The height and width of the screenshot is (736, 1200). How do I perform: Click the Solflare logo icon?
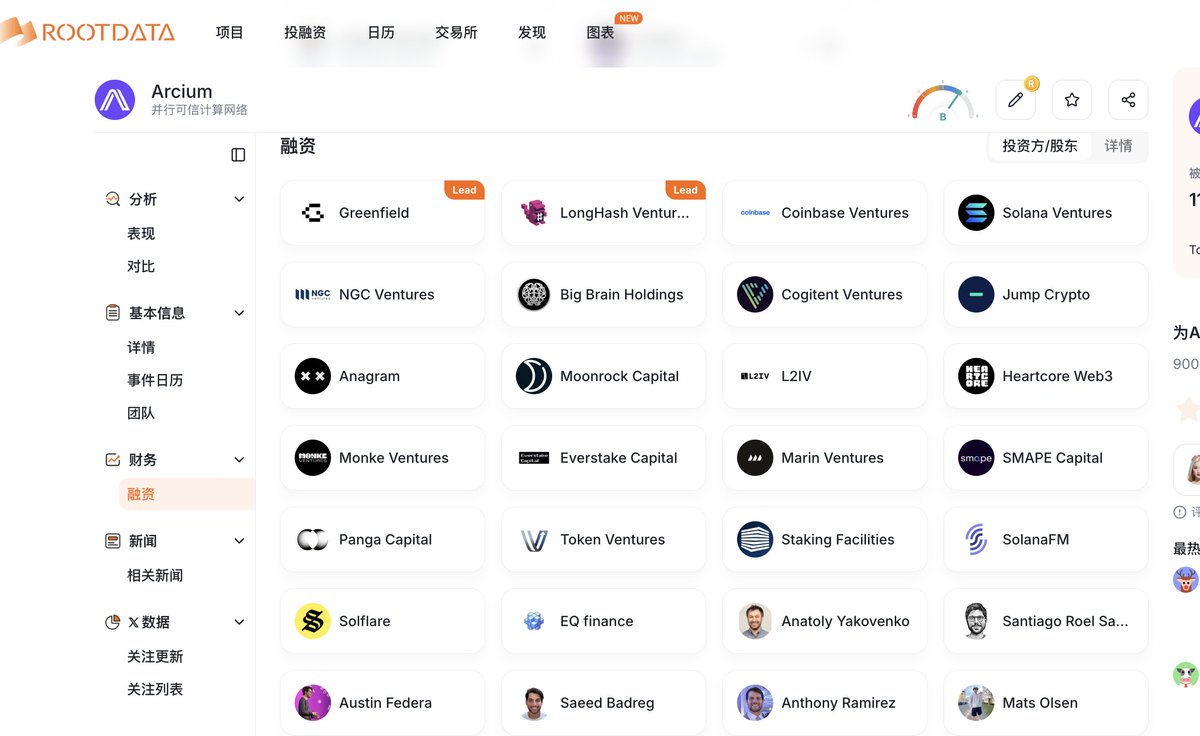(313, 621)
